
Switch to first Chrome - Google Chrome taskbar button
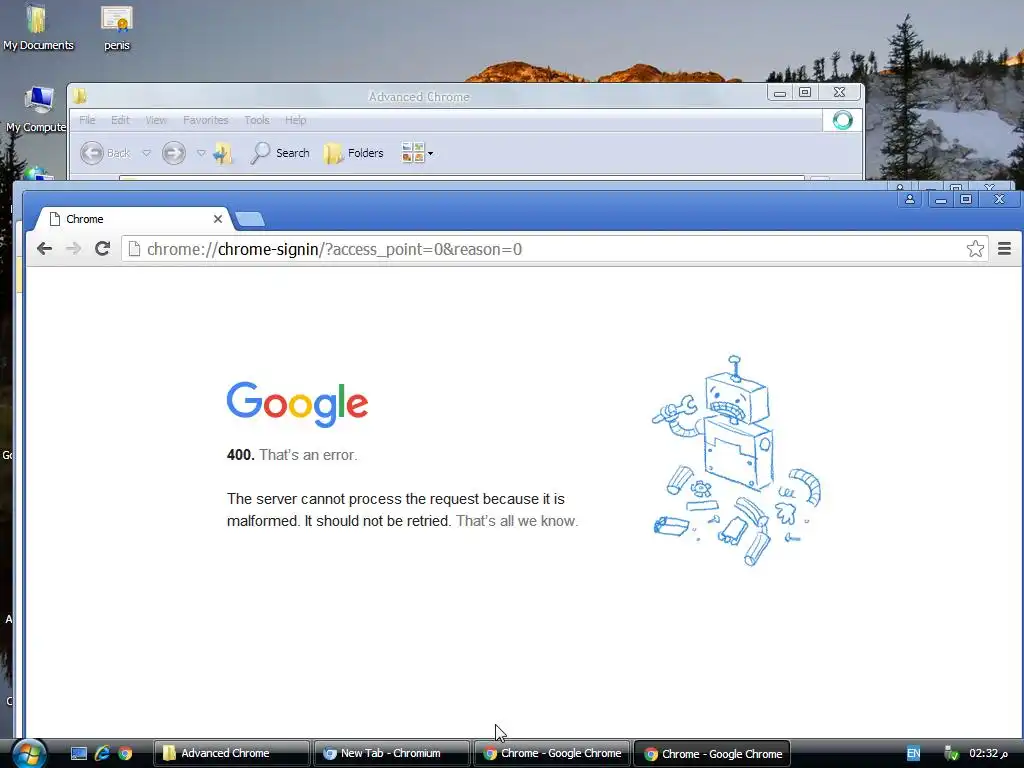[552, 754]
